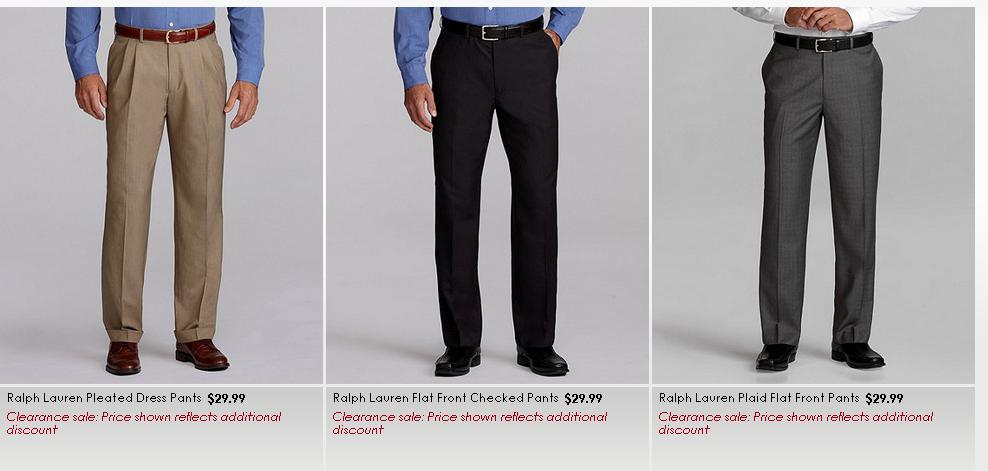Click the black belt on the gray plaid pants

(823, 42)
